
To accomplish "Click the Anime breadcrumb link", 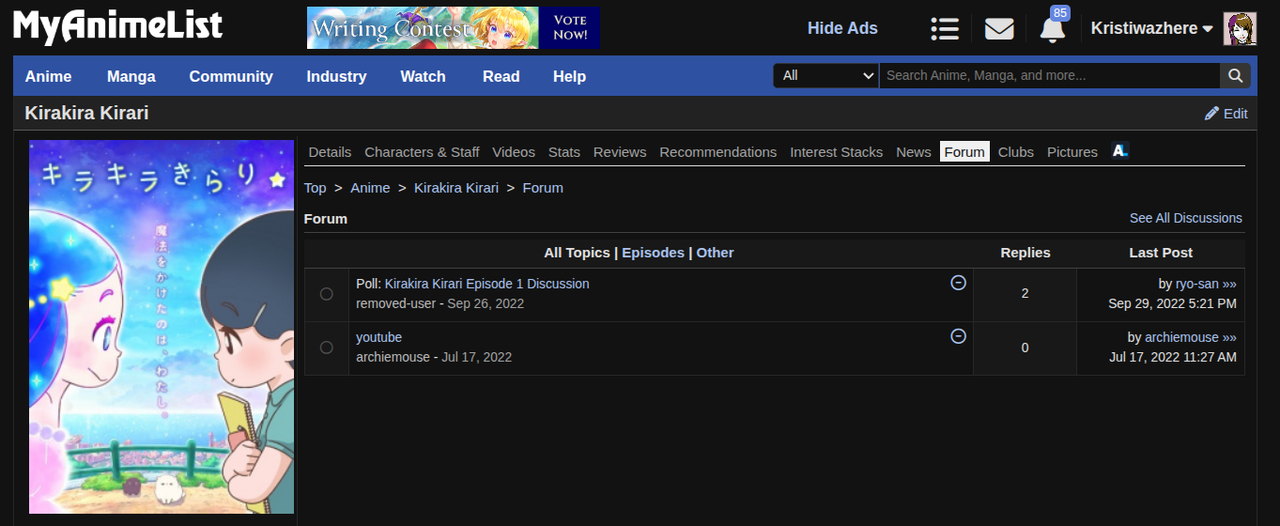I will (370, 188).
